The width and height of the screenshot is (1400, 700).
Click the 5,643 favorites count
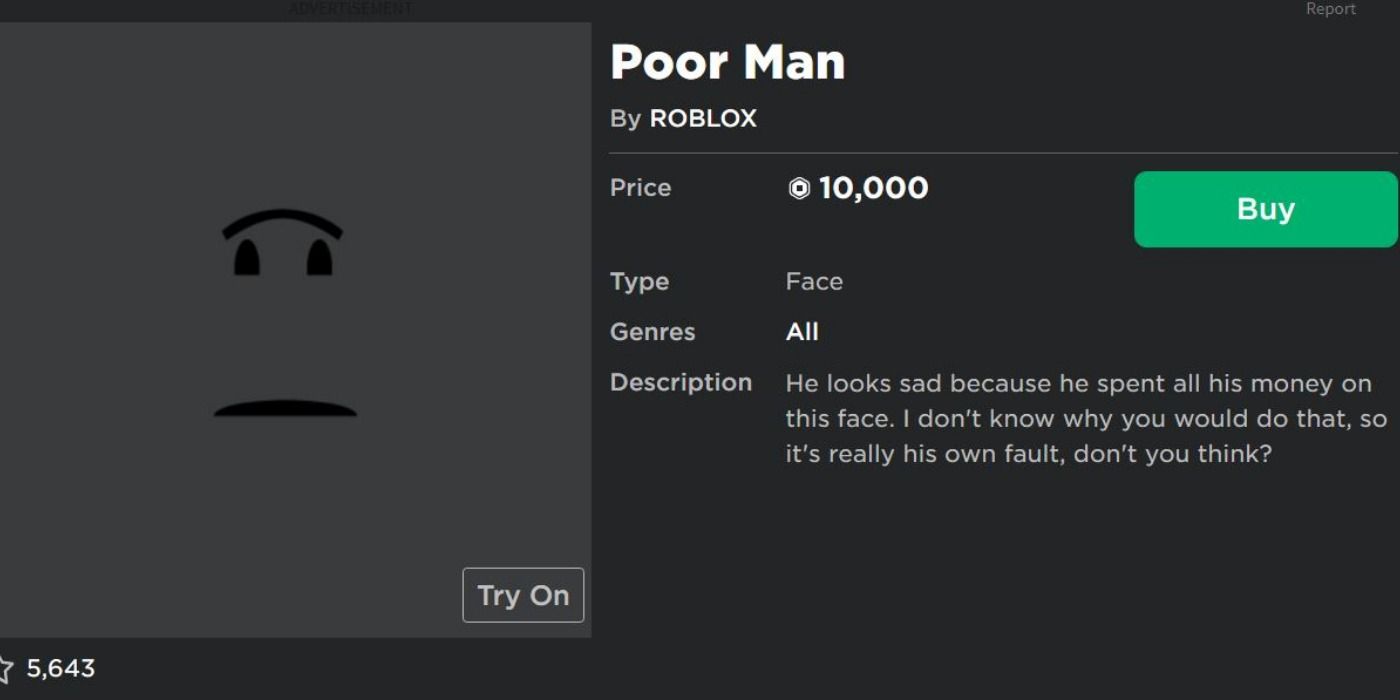[x=60, y=668]
